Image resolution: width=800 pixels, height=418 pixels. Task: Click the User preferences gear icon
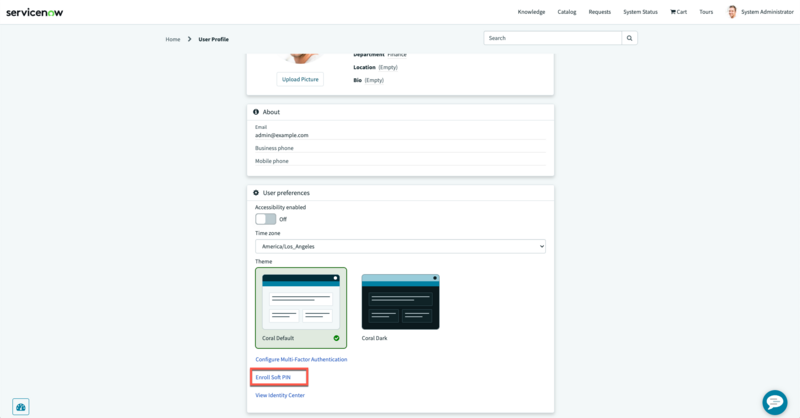point(256,193)
